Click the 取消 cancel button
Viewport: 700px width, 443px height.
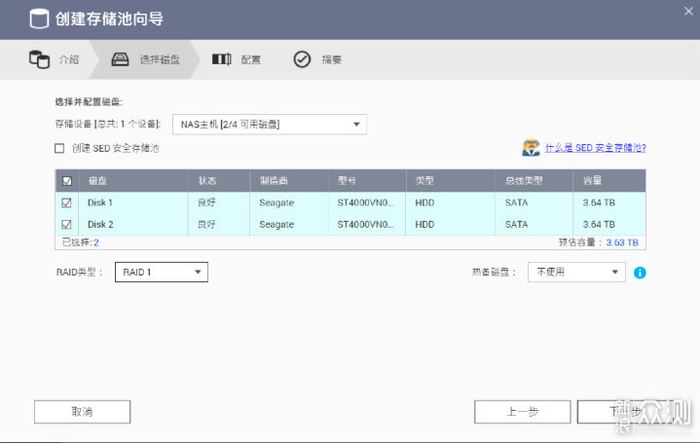point(82,412)
